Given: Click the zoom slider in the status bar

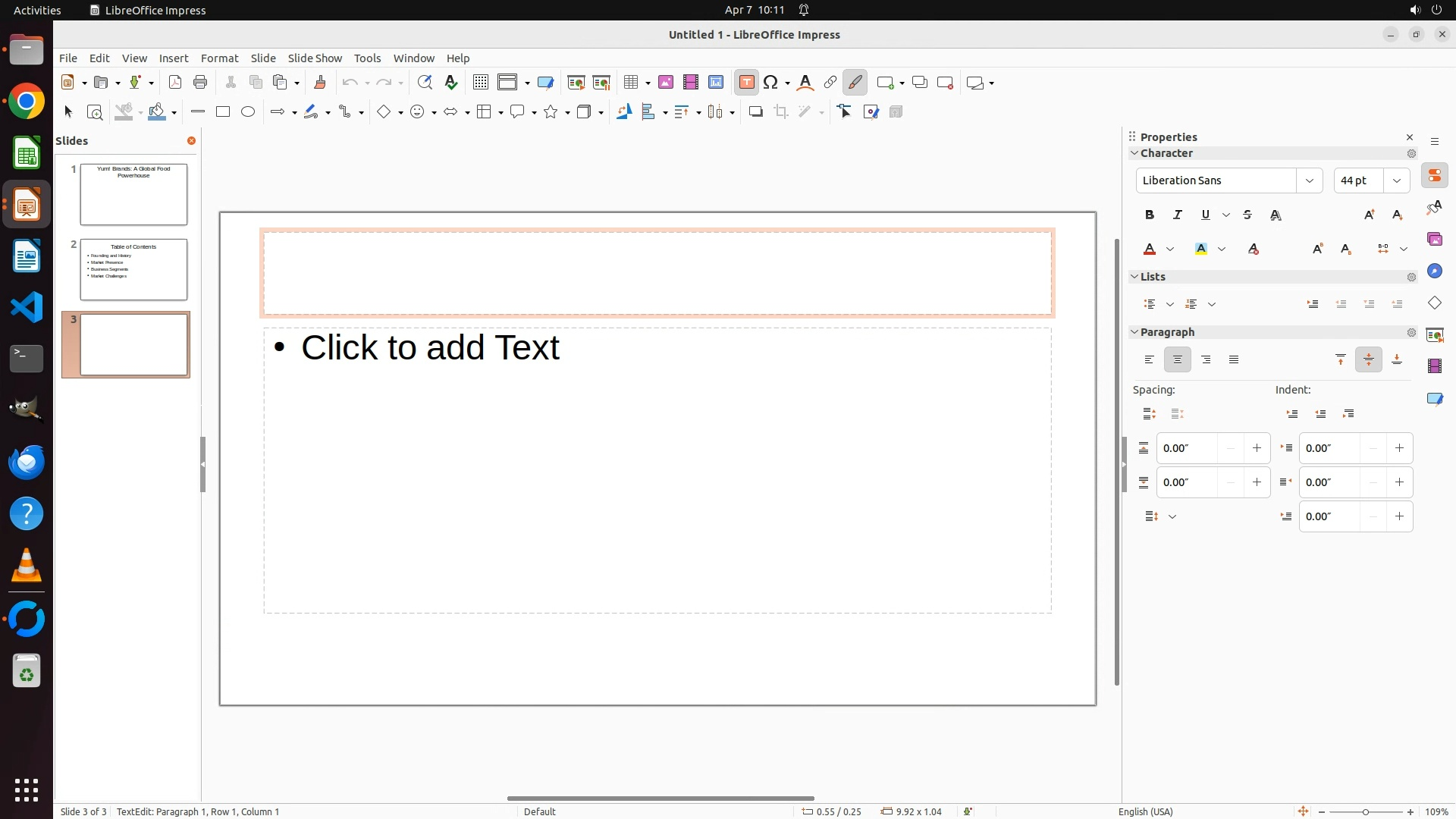Looking at the screenshot, I should pos(1366,812).
